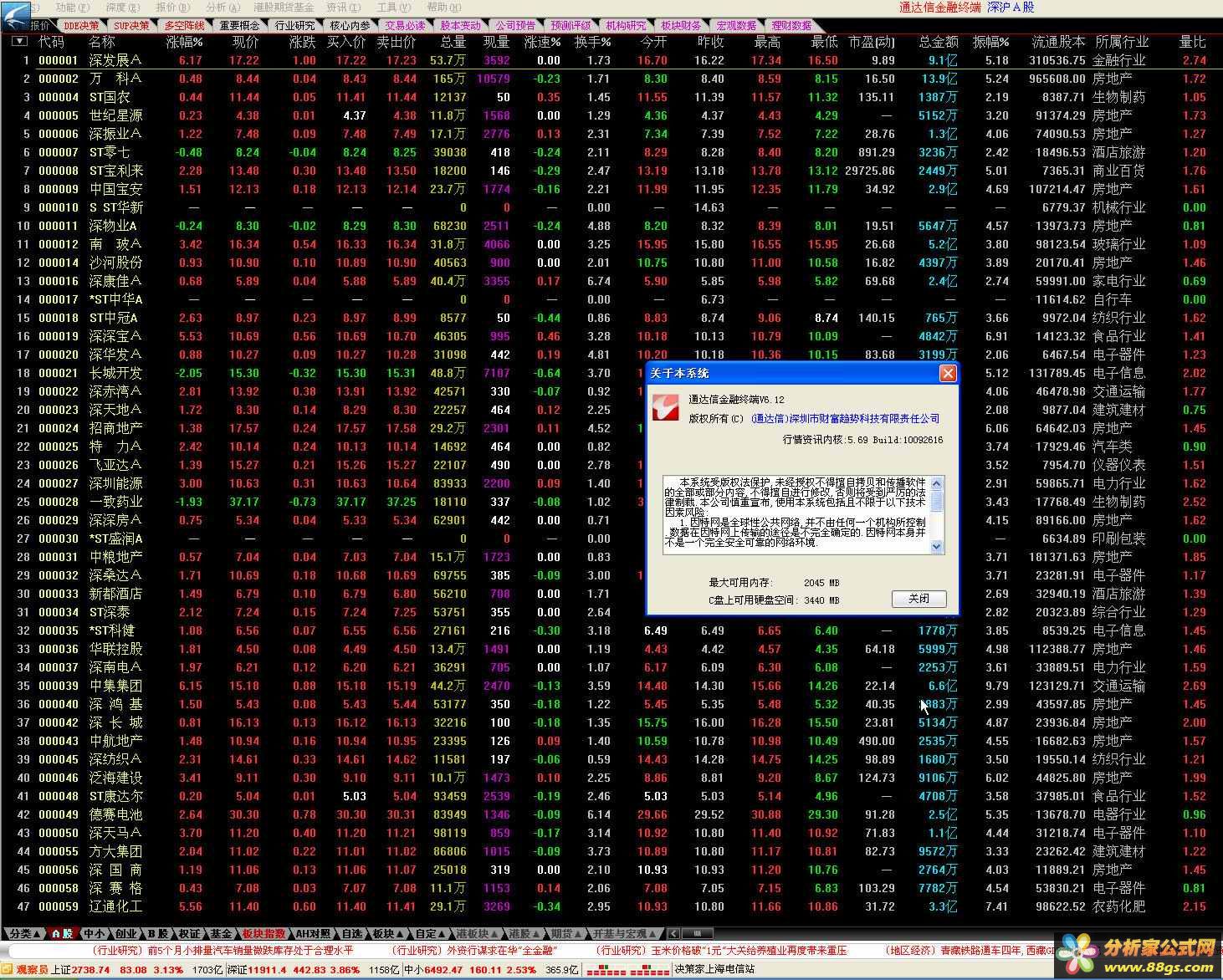
Task: Open news ticker about 外资行谋求在华全金融
Action: point(473,951)
